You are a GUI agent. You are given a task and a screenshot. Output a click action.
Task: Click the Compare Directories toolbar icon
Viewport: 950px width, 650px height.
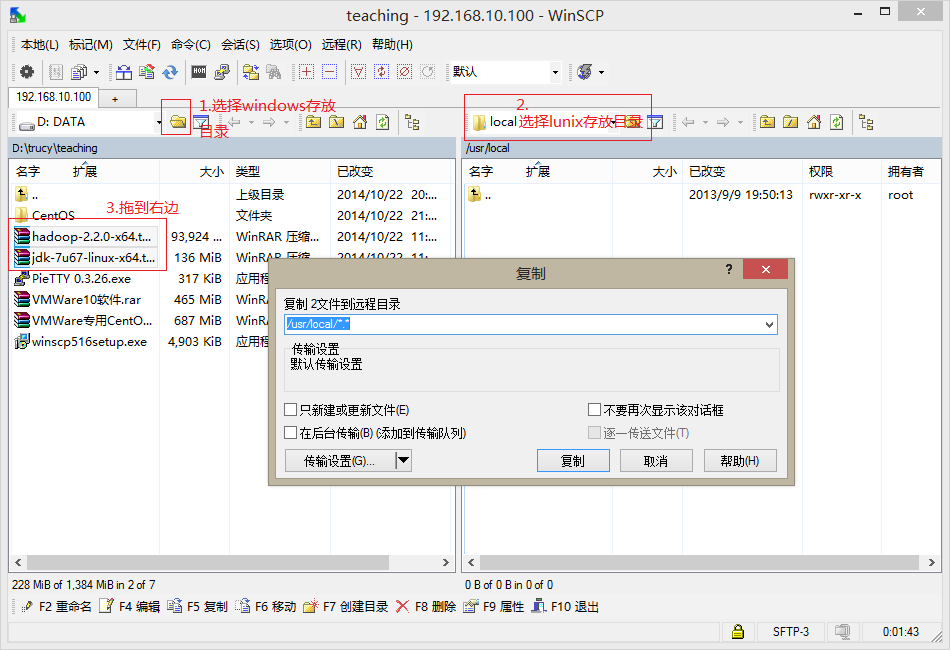click(x=124, y=72)
